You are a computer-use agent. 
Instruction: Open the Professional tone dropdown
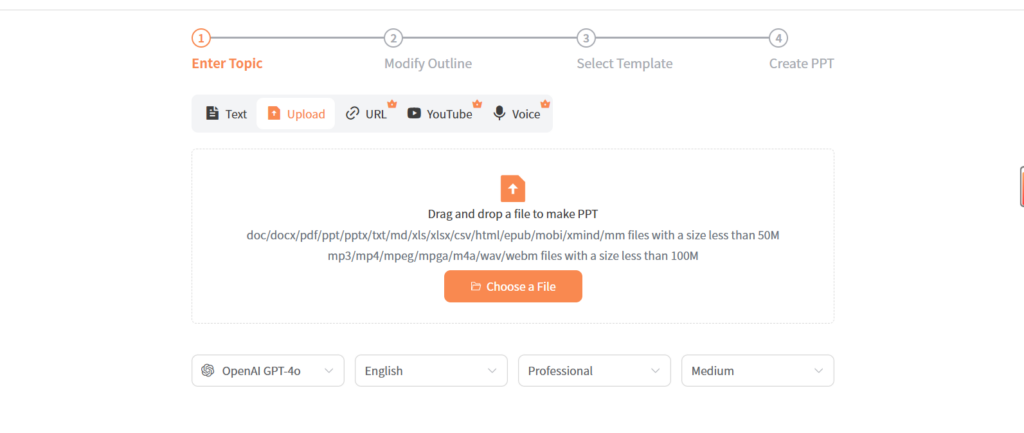594,370
